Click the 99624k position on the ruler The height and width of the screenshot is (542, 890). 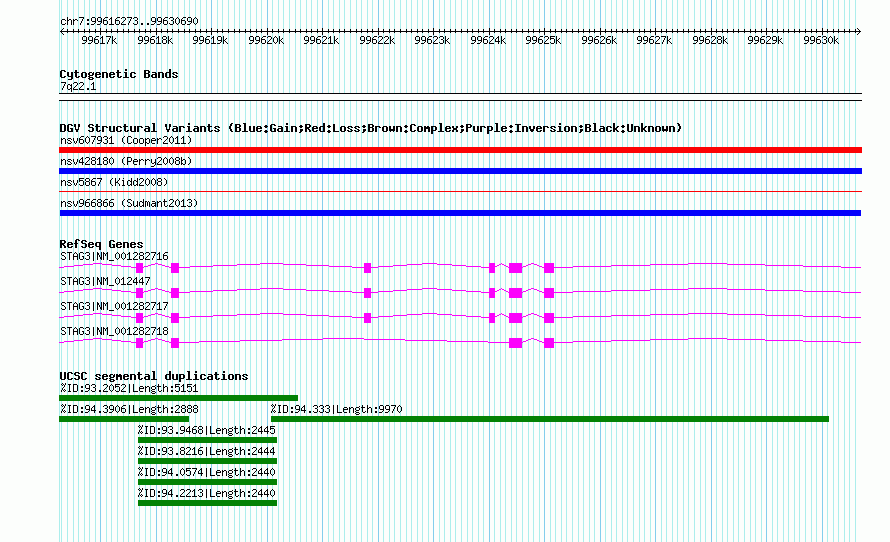[488, 41]
